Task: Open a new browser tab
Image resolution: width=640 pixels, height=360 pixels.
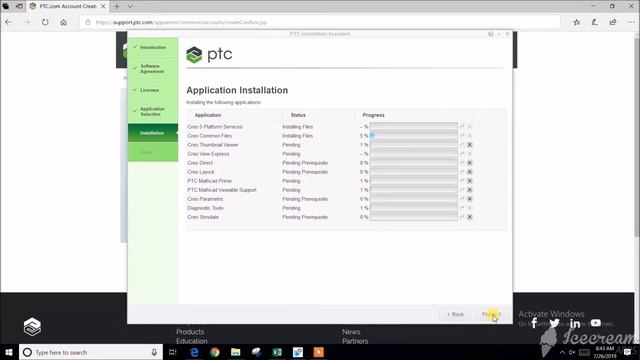Action: [x=117, y=7]
